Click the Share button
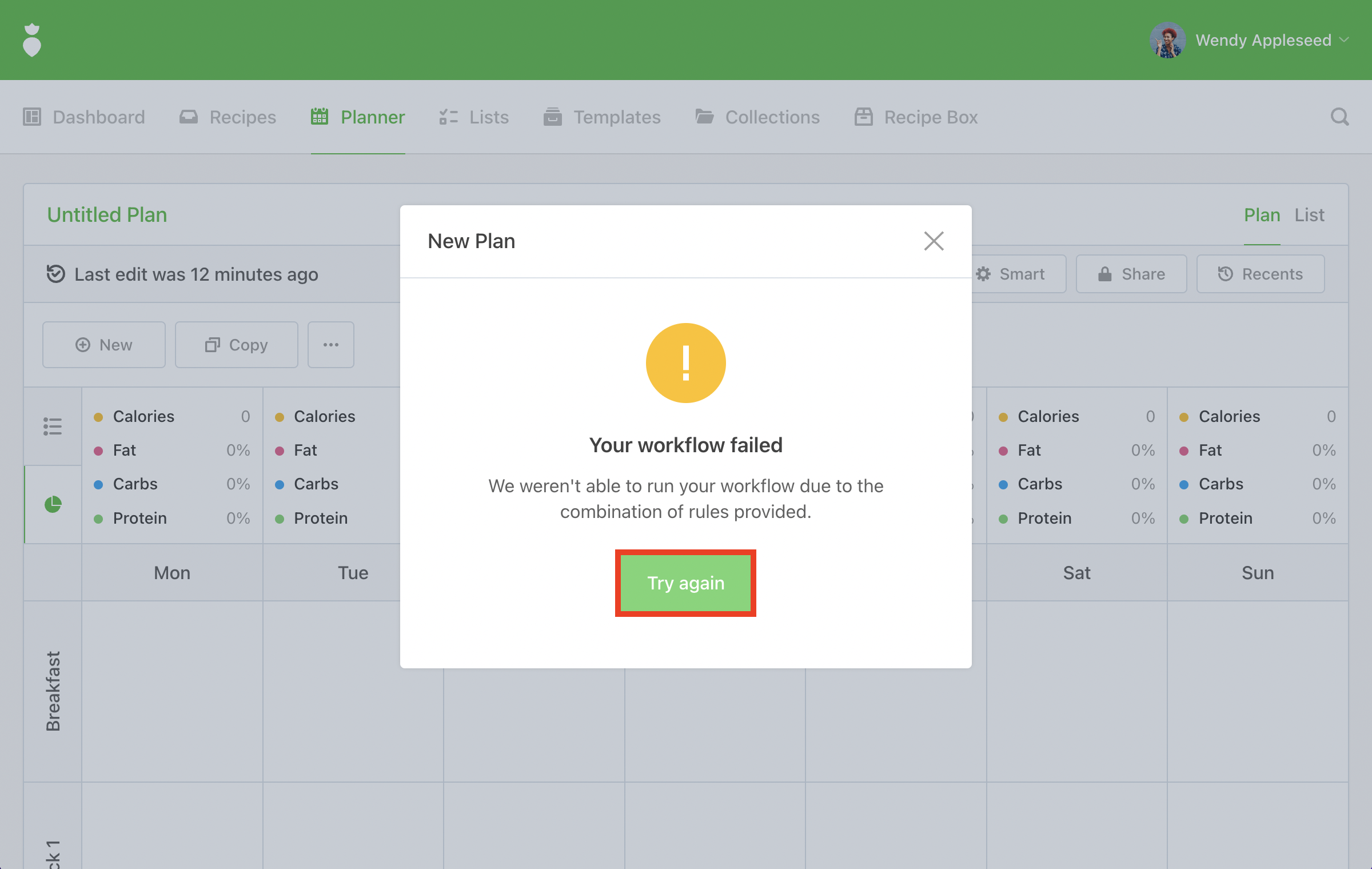The height and width of the screenshot is (869, 1372). pyautogui.click(x=1131, y=274)
